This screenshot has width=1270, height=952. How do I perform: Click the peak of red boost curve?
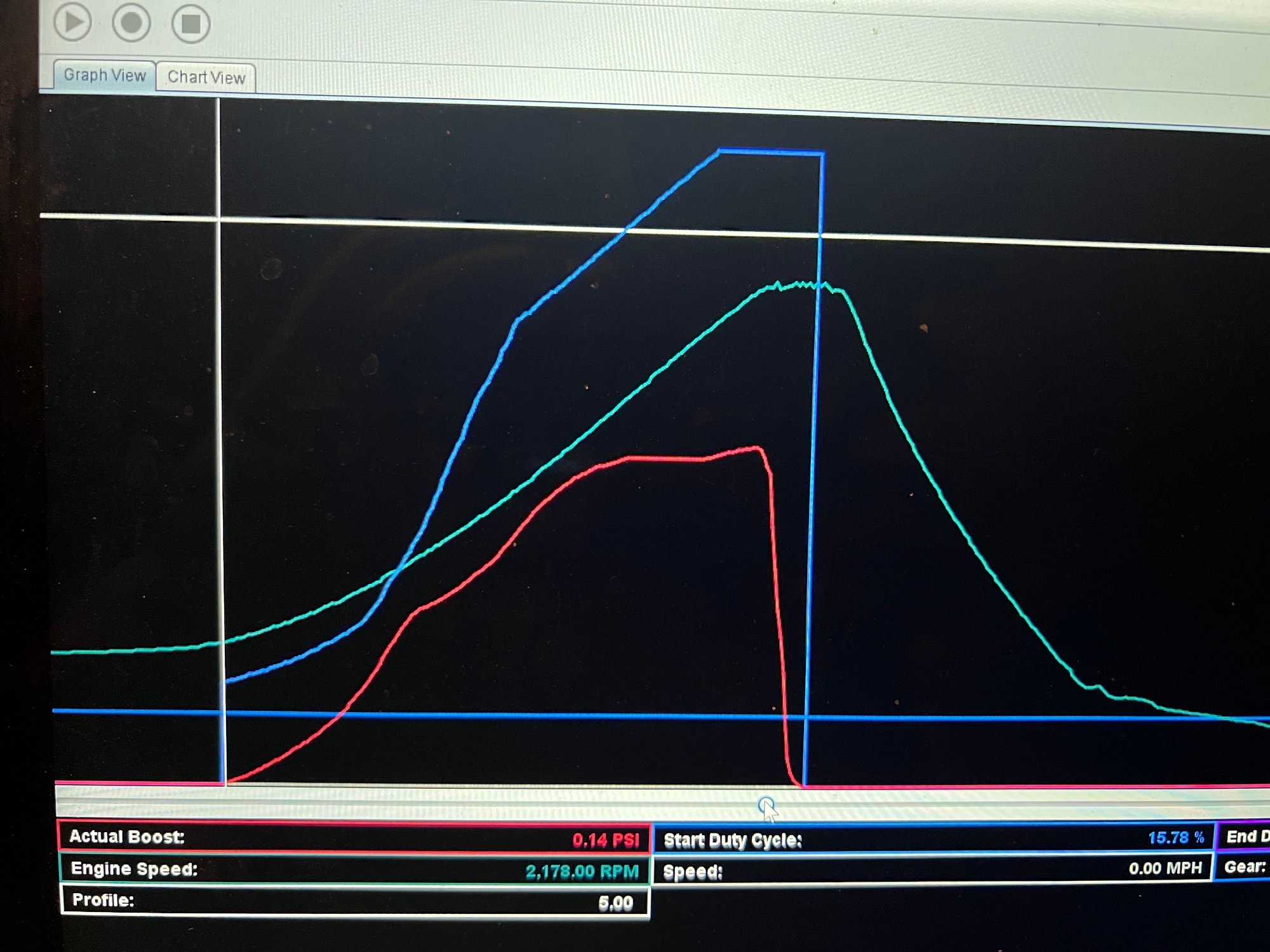click(756, 449)
